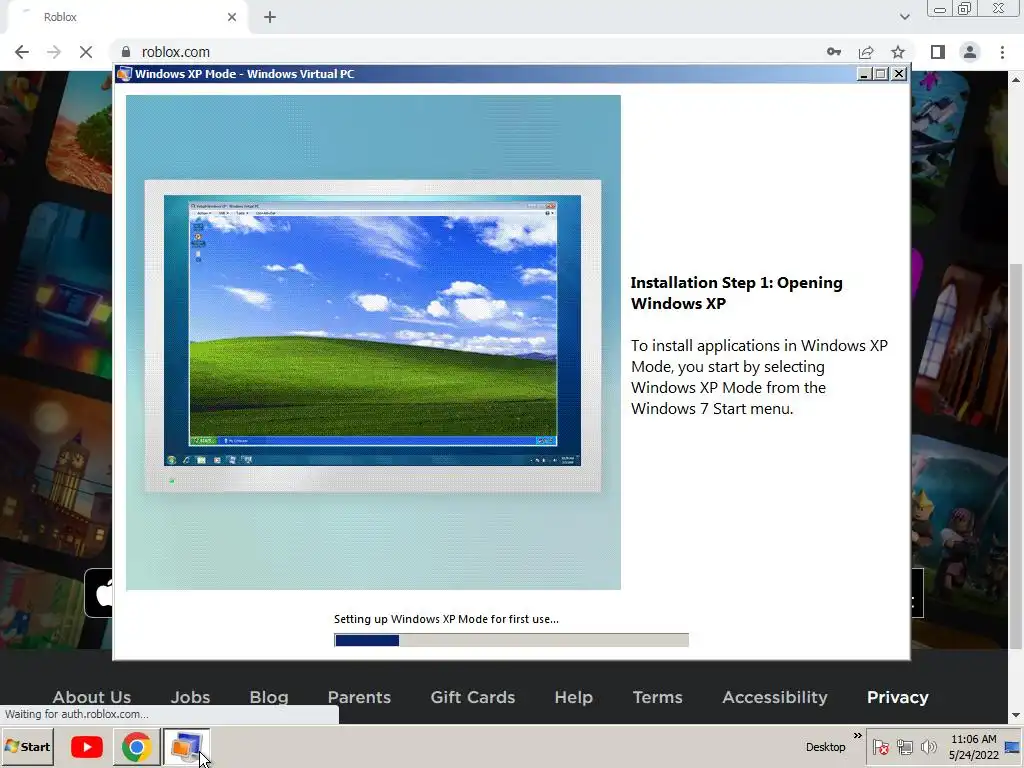The height and width of the screenshot is (768, 1024).
Task: Click the page scrollbar up arrow
Action: coord(1016,80)
